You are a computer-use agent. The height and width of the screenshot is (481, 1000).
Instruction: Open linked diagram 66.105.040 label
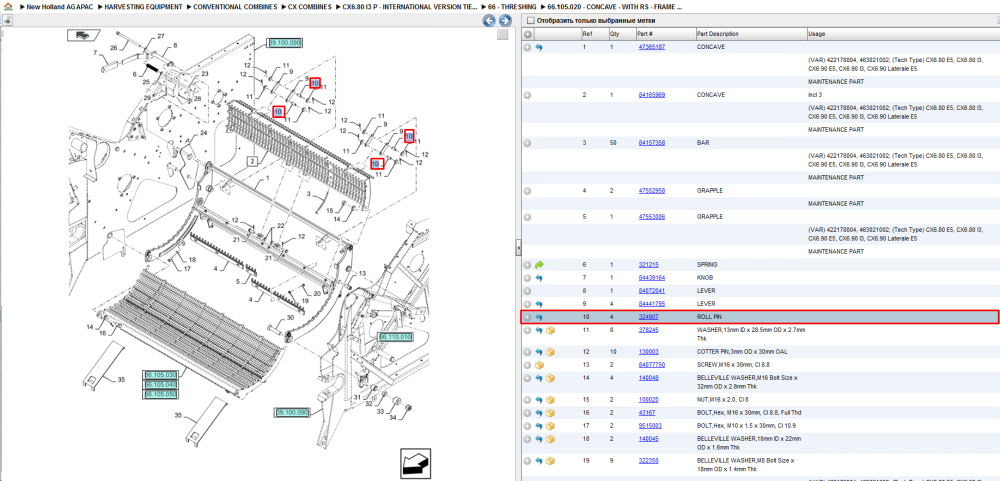click(159, 384)
